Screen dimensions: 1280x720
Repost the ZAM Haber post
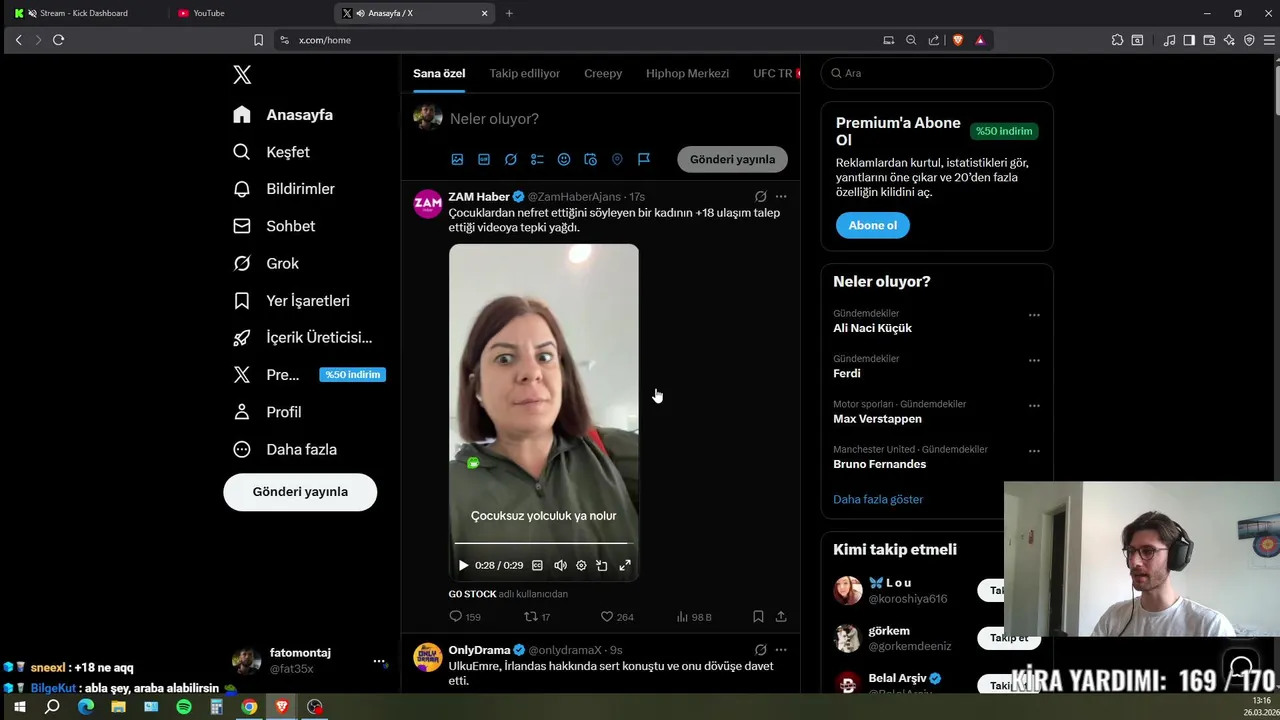(538, 617)
